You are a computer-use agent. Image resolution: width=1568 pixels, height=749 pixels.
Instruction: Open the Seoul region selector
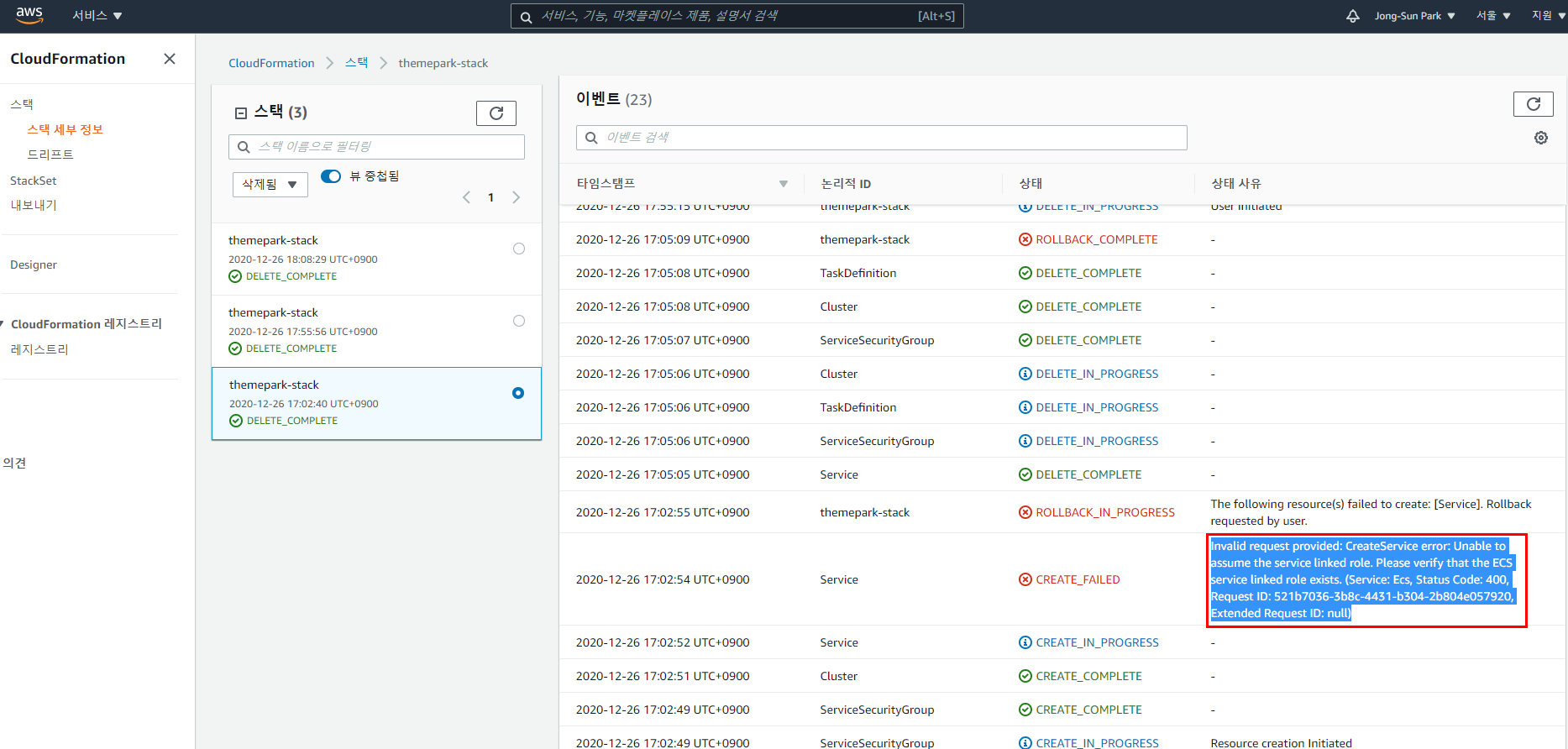click(x=1493, y=16)
